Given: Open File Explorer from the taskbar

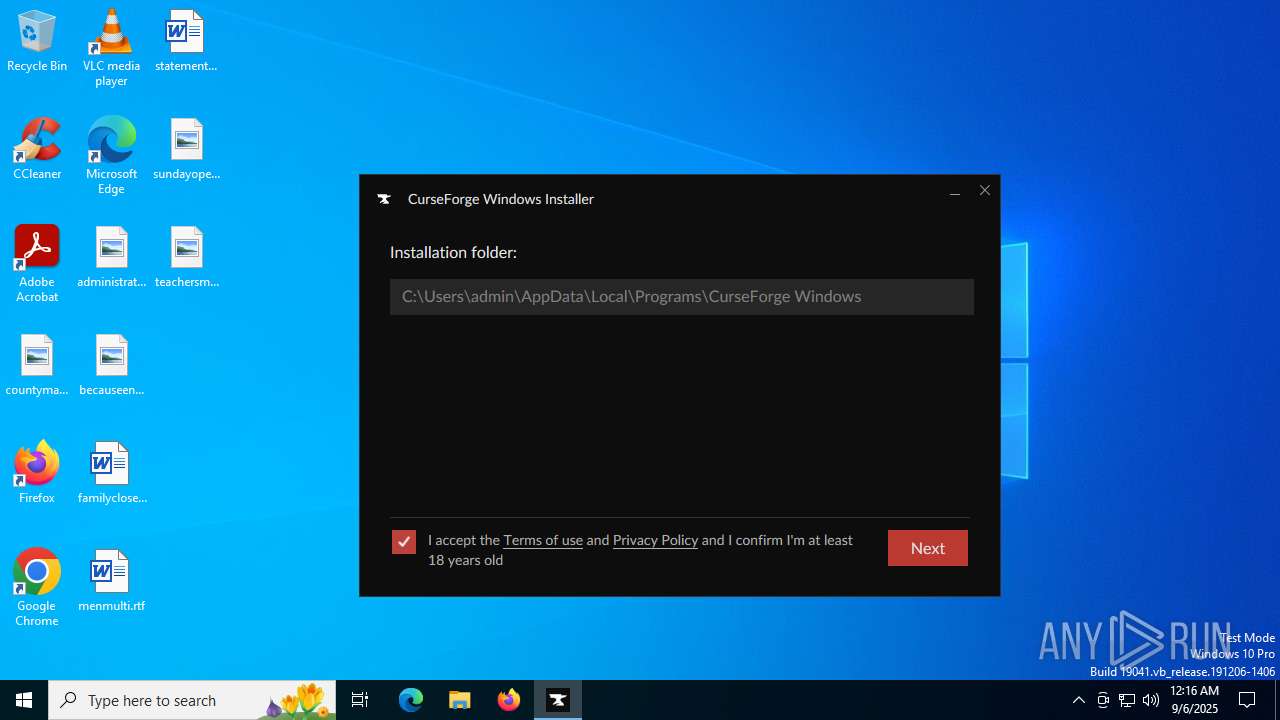Looking at the screenshot, I should tap(460, 700).
